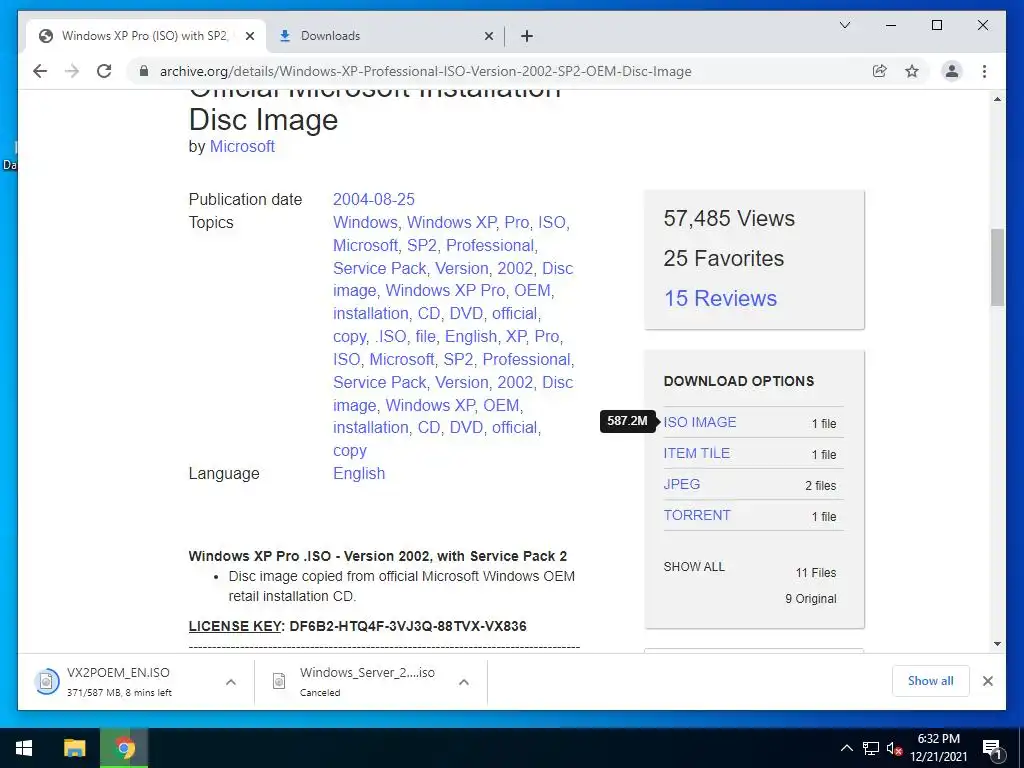
Task: Open the 2004-08-25 publication date link
Action: pyautogui.click(x=374, y=199)
